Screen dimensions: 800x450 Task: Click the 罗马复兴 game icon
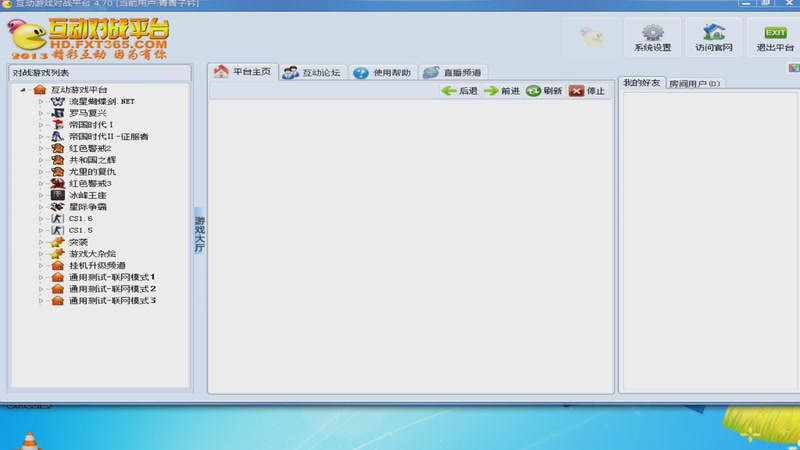(58, 113)
